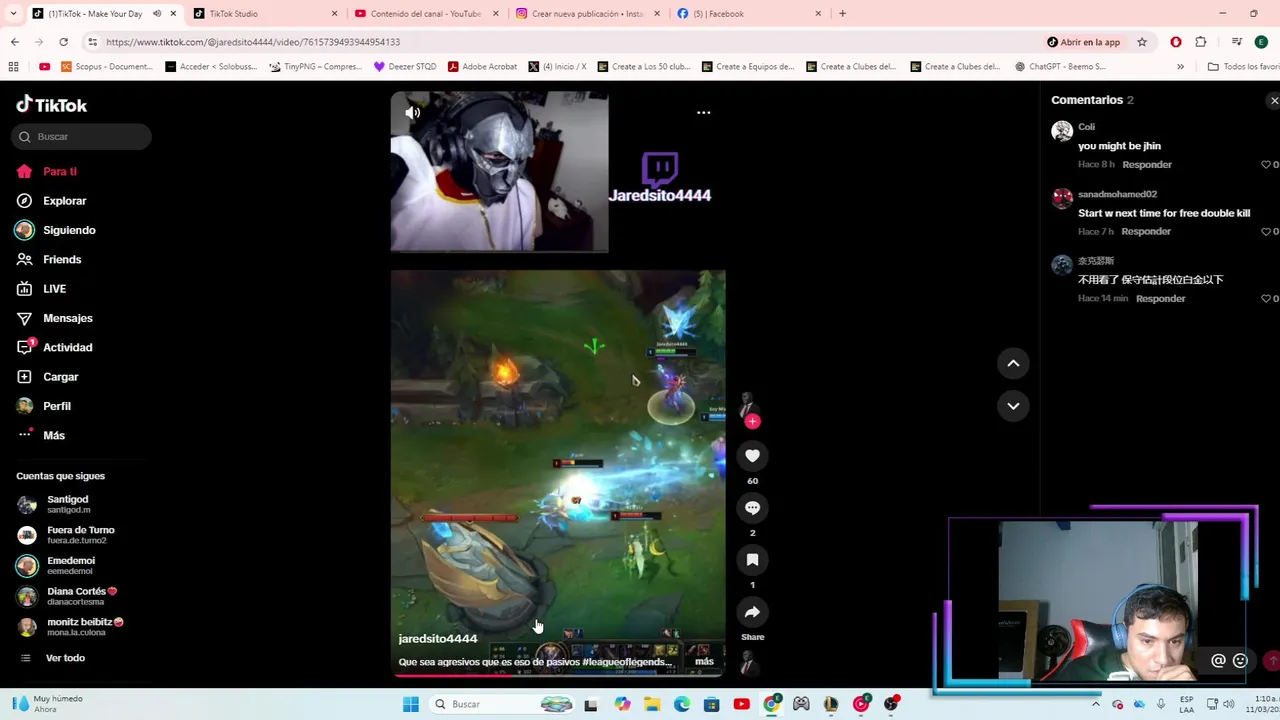Reply to sanadmohamed02's comment
The width and height of the screenshot is (1280, 720).
point(1146,231)
